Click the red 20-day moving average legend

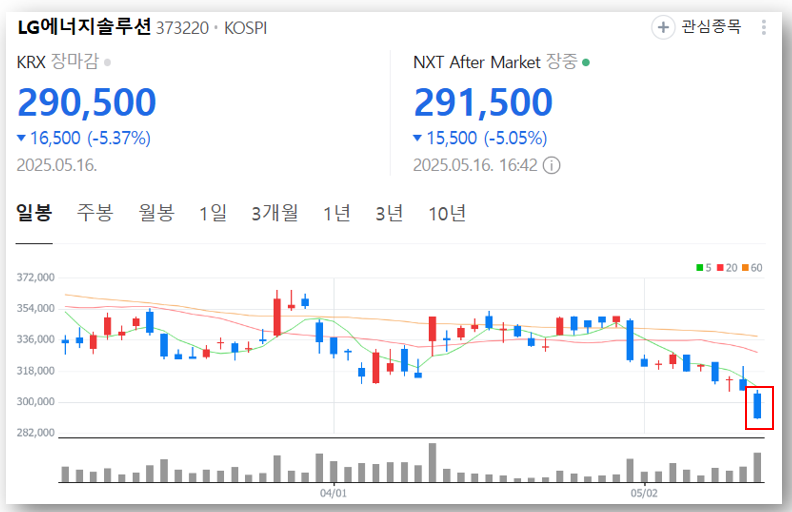[727, 268]
